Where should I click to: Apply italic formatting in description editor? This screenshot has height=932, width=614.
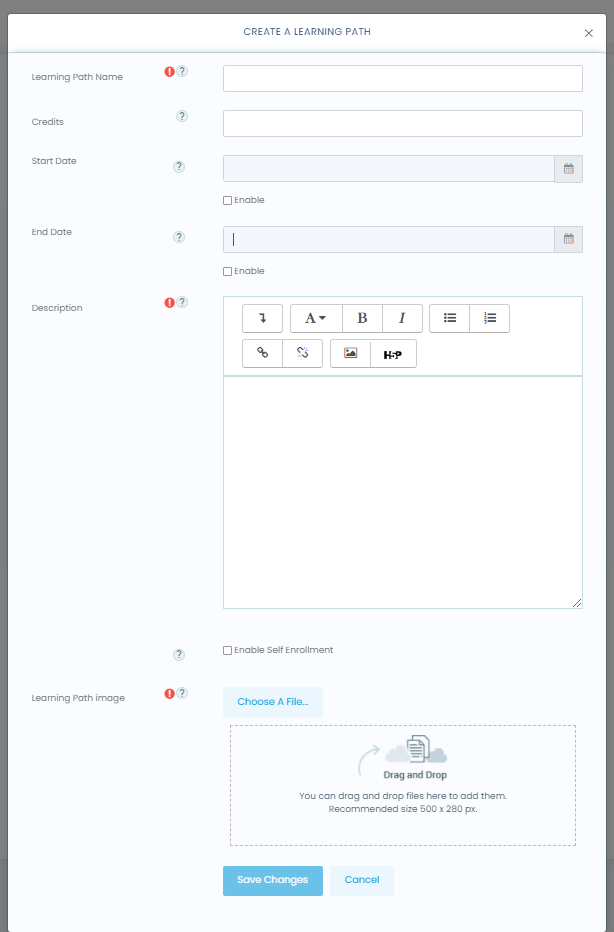pos(402,318)
